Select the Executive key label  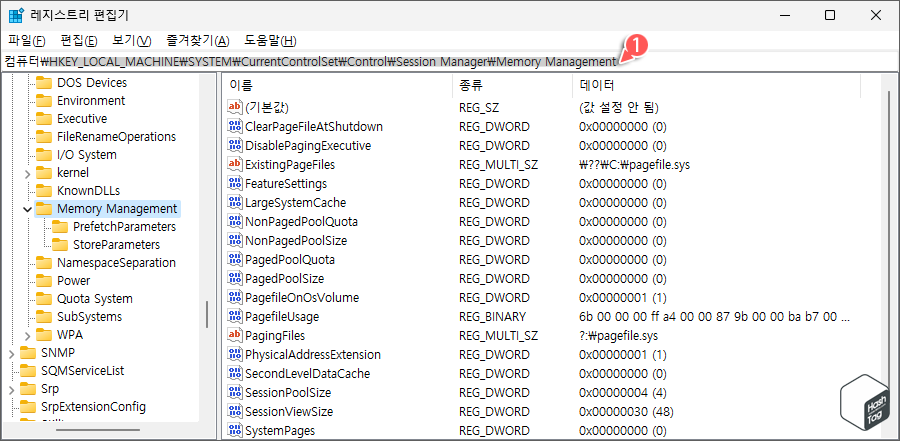pos(82,119)
